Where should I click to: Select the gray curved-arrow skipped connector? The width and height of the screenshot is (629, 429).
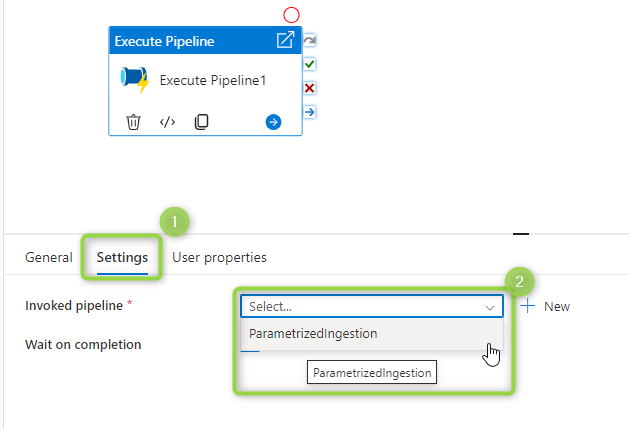coord(309,41)
